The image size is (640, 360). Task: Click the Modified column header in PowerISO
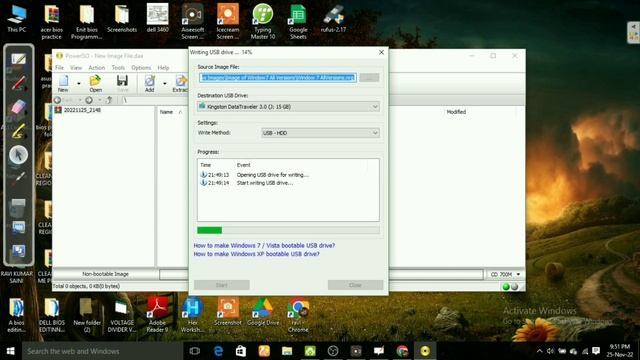[x=456, y=112]
